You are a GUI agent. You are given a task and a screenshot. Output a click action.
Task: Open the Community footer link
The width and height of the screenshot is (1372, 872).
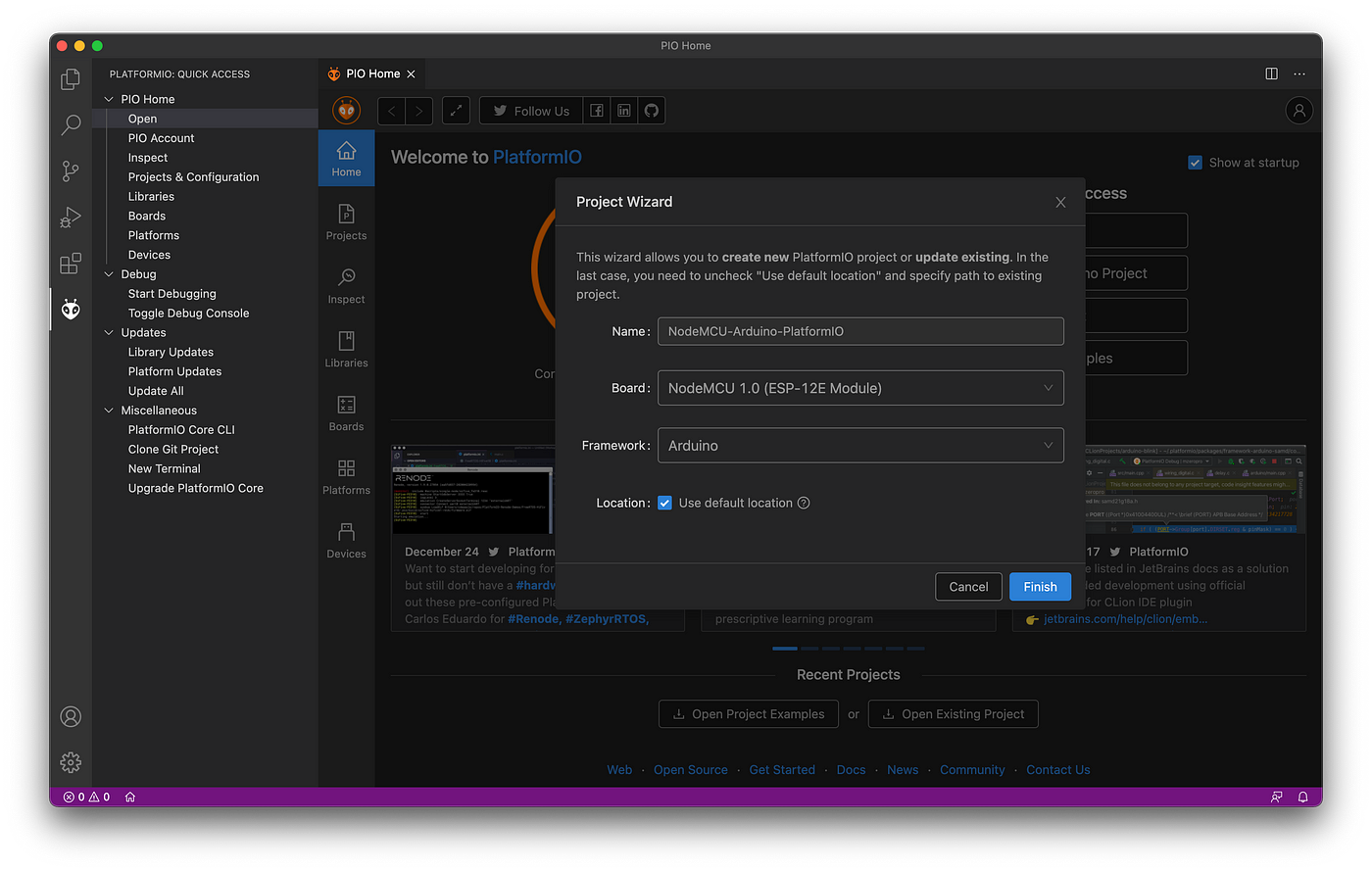click(972, 770)
